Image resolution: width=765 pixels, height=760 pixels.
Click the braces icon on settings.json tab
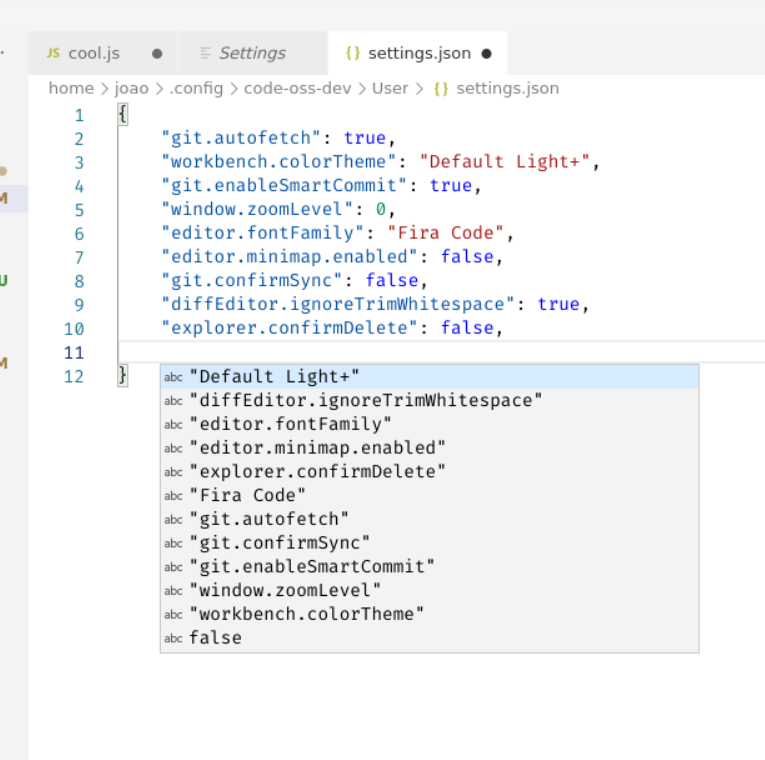(x=353, y=53)
